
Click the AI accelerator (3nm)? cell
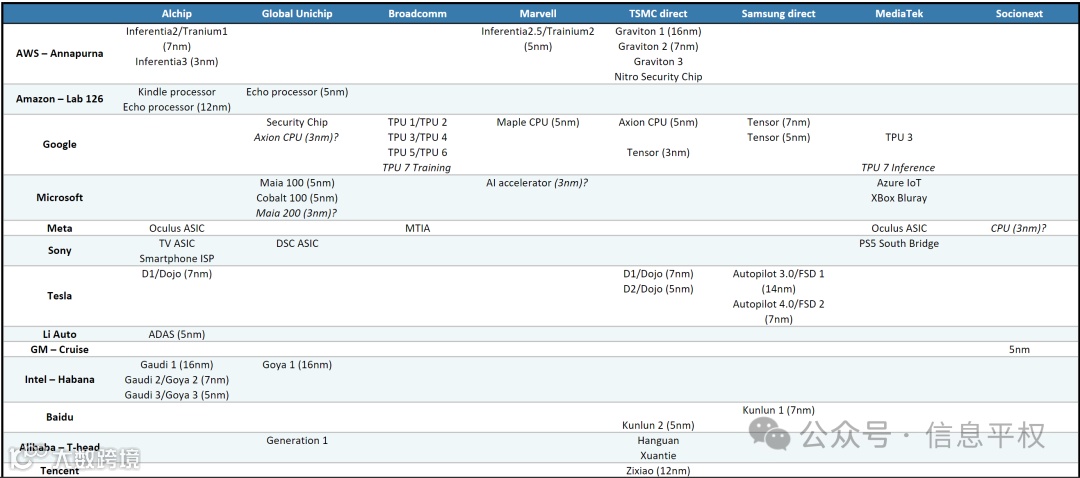[x=537, y=183]
